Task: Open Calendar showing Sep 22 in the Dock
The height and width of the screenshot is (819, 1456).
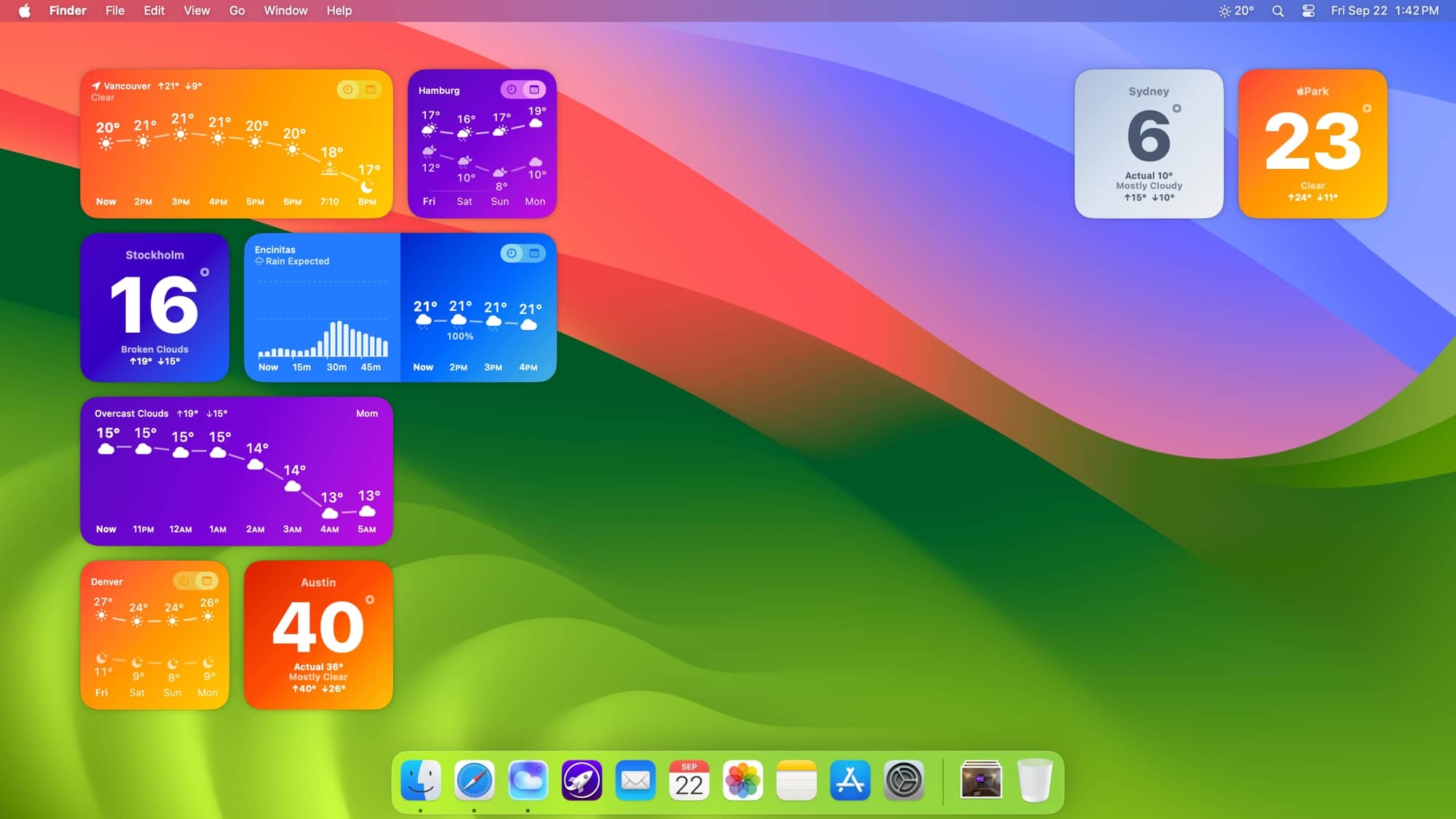Action: click(689, 780)
